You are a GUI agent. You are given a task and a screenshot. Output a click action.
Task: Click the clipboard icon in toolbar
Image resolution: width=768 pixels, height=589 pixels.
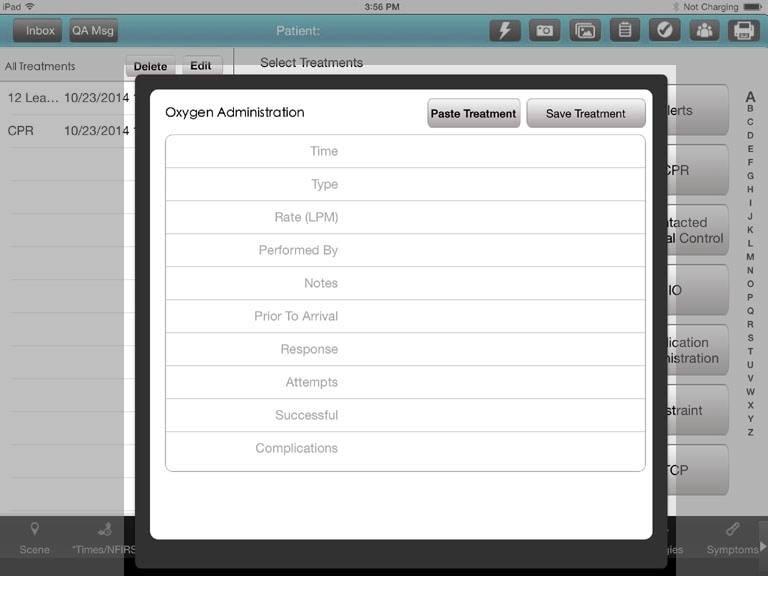(625, 30)
